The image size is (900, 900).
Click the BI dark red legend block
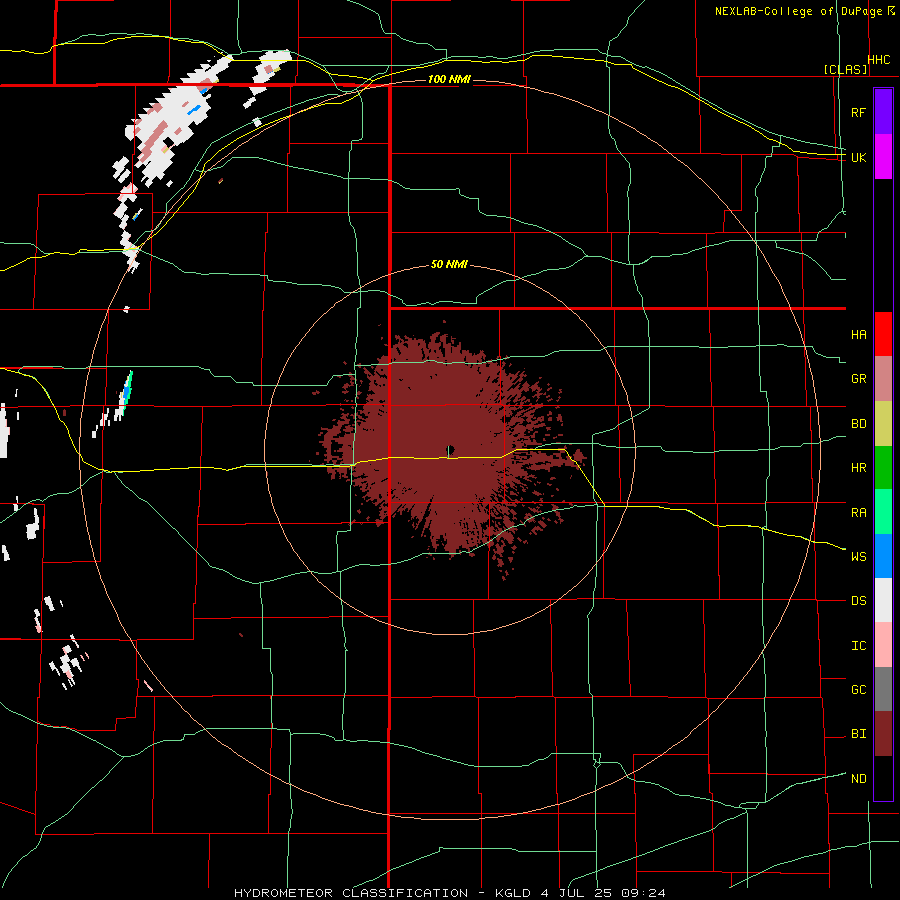coord(883,734)
